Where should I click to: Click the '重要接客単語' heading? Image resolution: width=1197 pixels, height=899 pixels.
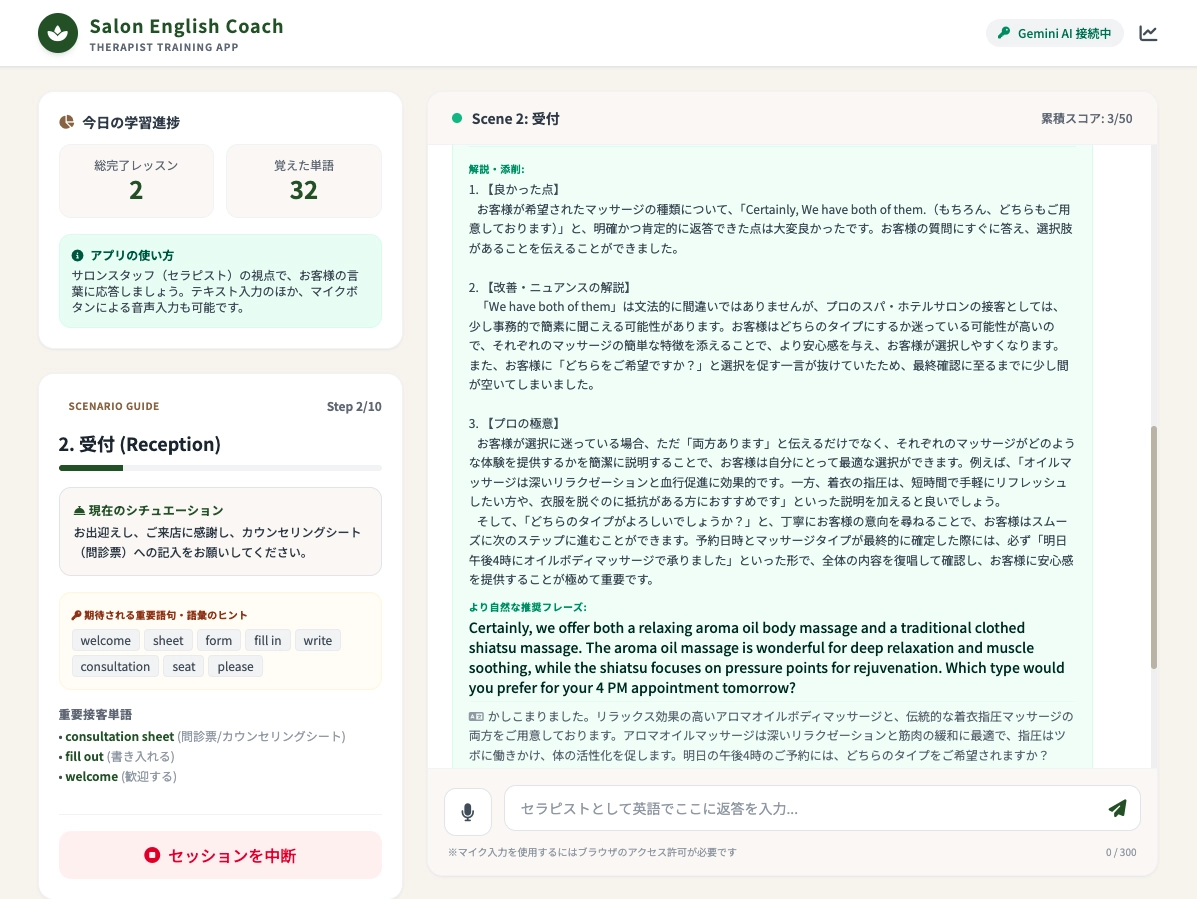tap(95, 714)
